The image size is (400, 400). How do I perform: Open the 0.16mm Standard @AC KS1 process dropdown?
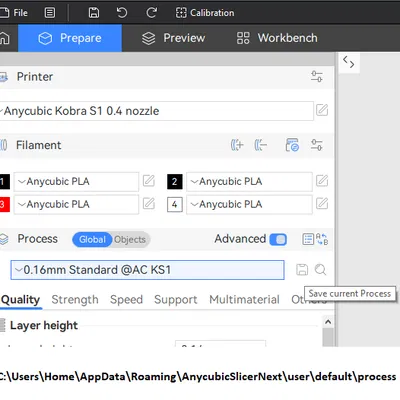147,270
